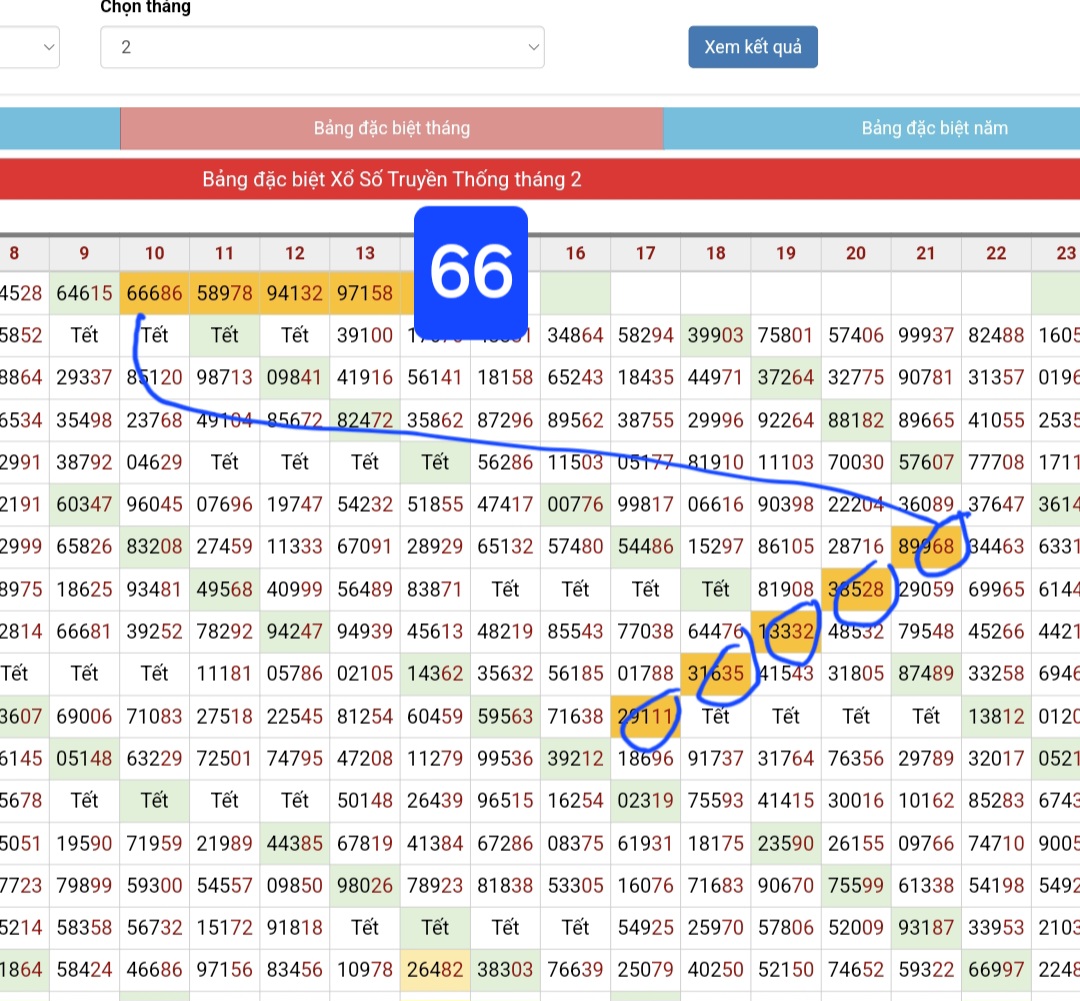This screenshot has width=1080, height=1001.
Task: Select column header 17
Action: pos(645,253)
